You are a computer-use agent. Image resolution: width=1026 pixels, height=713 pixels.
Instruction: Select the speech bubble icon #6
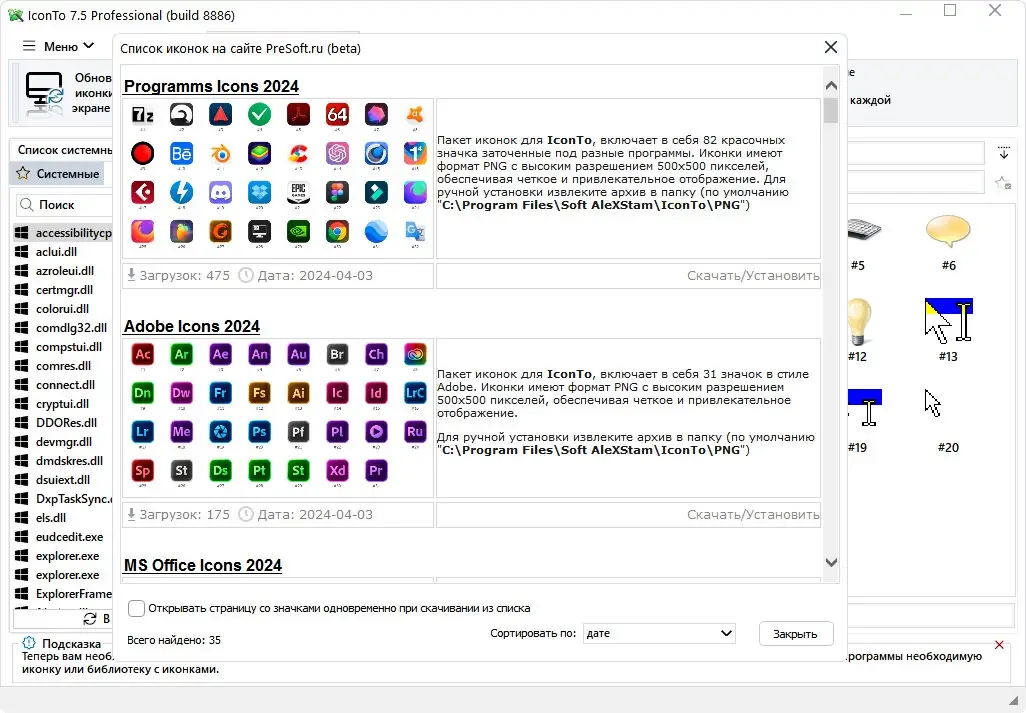tap(948, 232)
